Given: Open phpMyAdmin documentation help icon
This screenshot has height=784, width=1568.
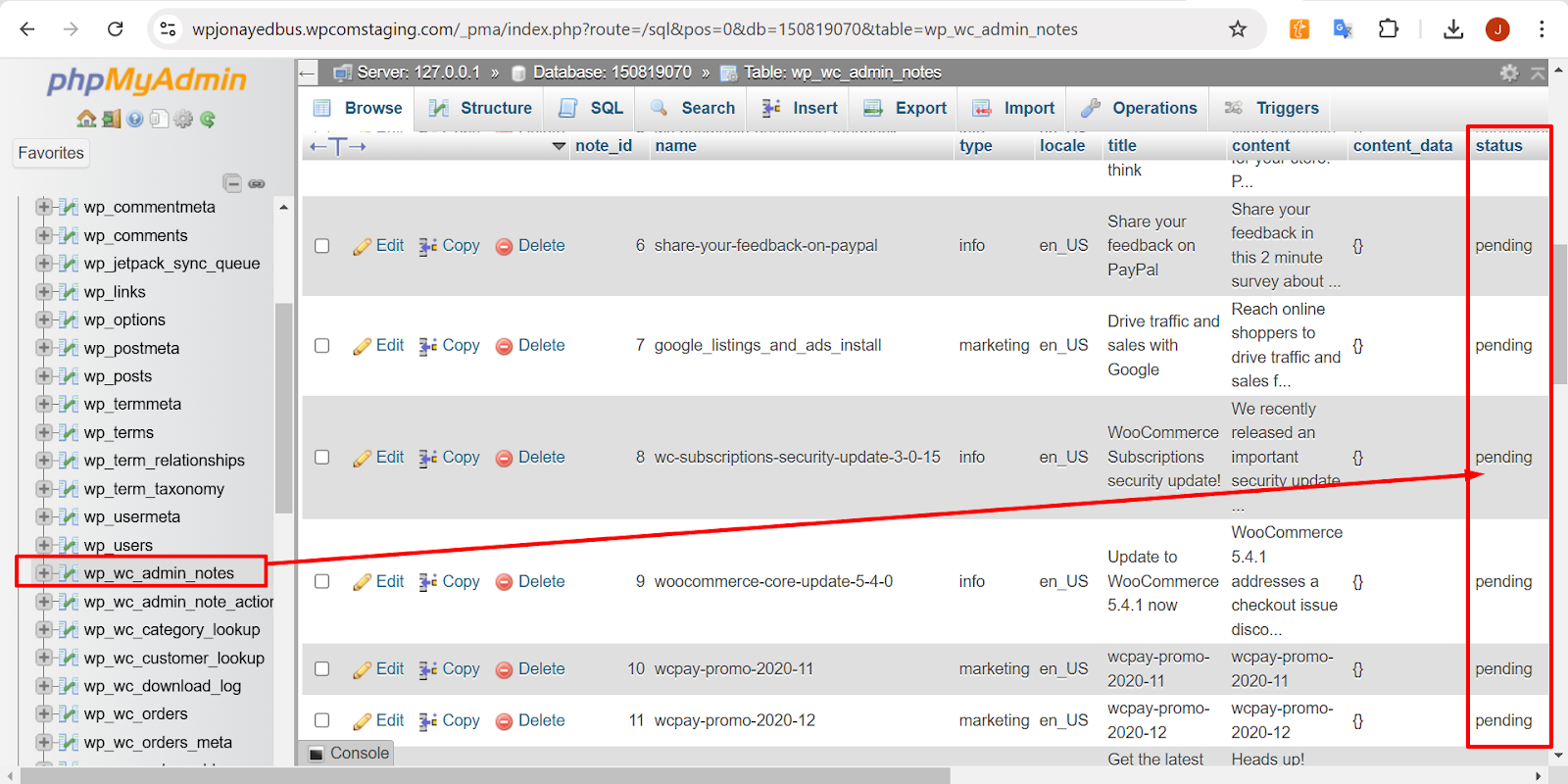Looking at the screenshot, I should pyautogui.click(x=135, y=120).
